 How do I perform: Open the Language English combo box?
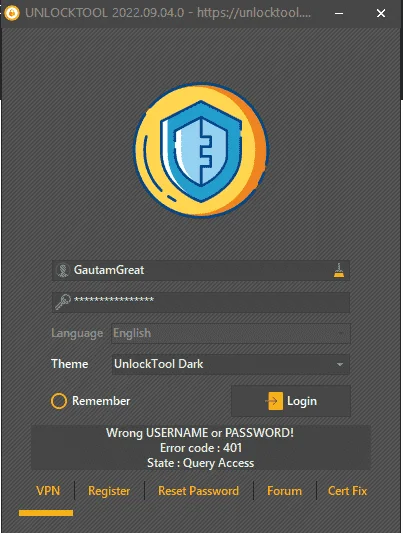[x=231, y=333]
